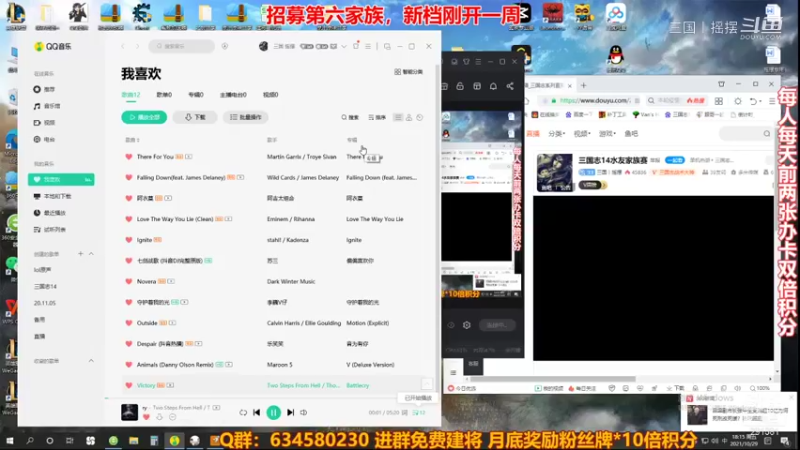The height and width of the screenshot is (450, 800).
Task: Go back with QQ Music's back arrow
Action: point(123,46)
